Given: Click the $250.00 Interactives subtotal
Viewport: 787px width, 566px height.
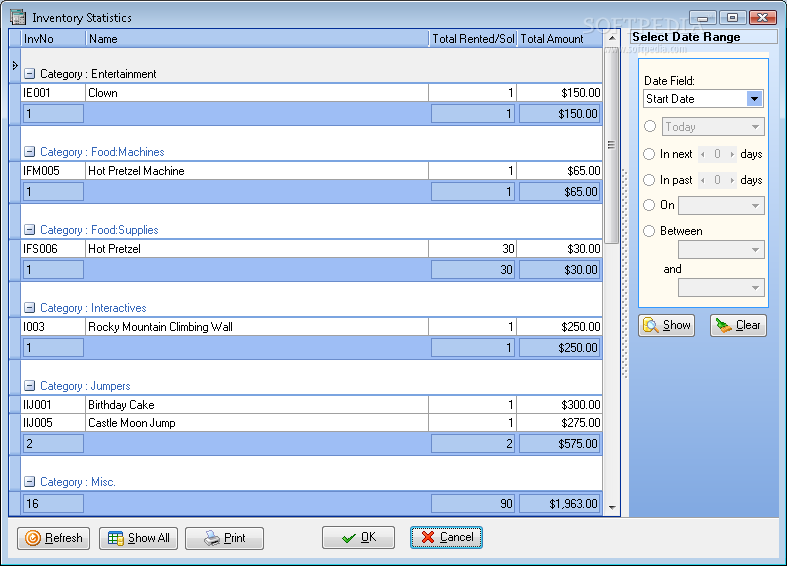Looking at the screenshot, I should click(x=560, y=348).
